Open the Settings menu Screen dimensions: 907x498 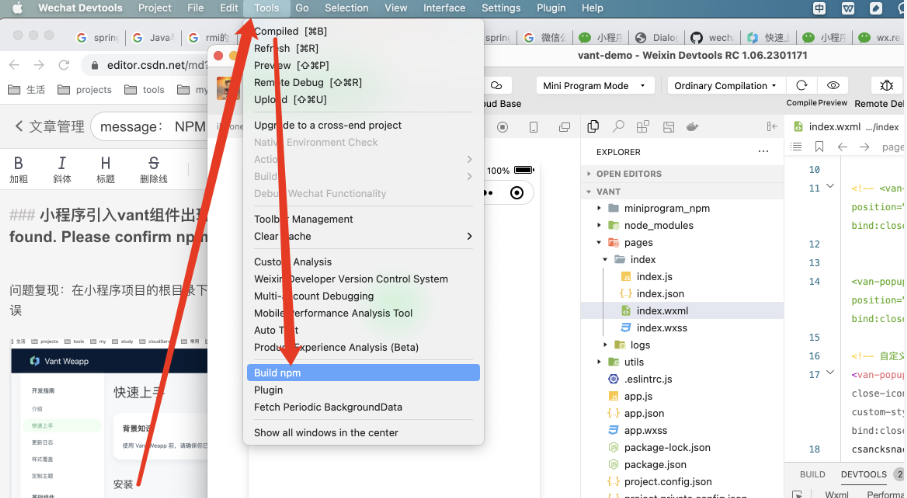coord(501,8)
